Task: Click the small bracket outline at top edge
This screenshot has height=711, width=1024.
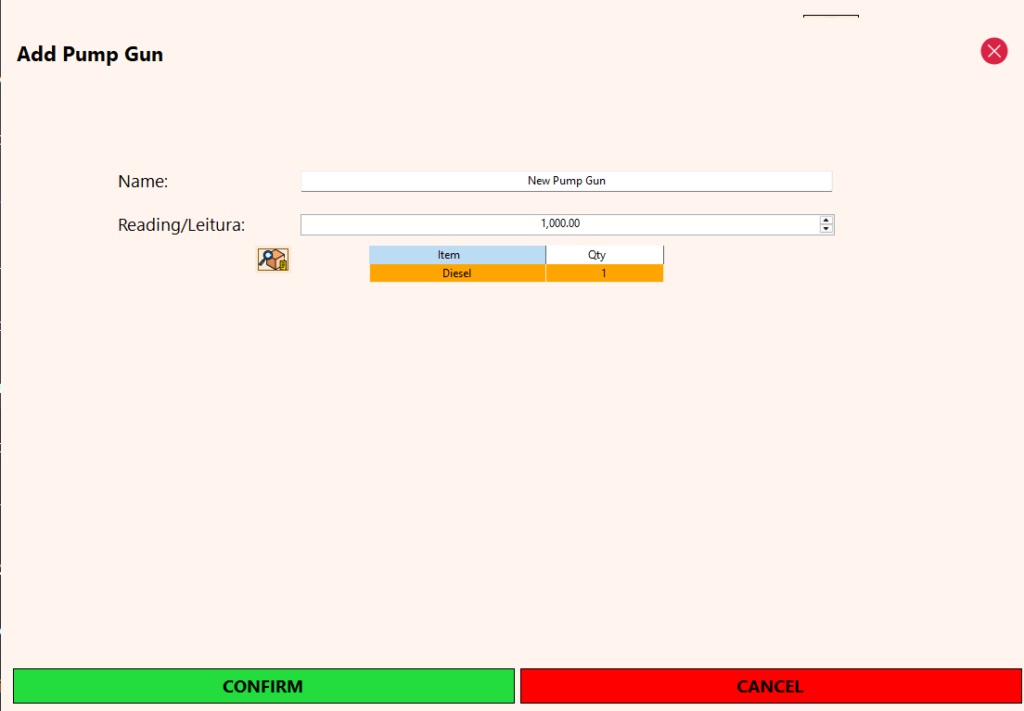Action: 831,16
